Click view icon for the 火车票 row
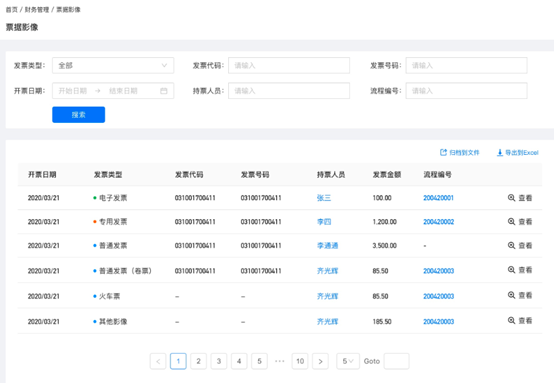Image resolution: width=554 pixels, height=383 pixels. point(511,295)
